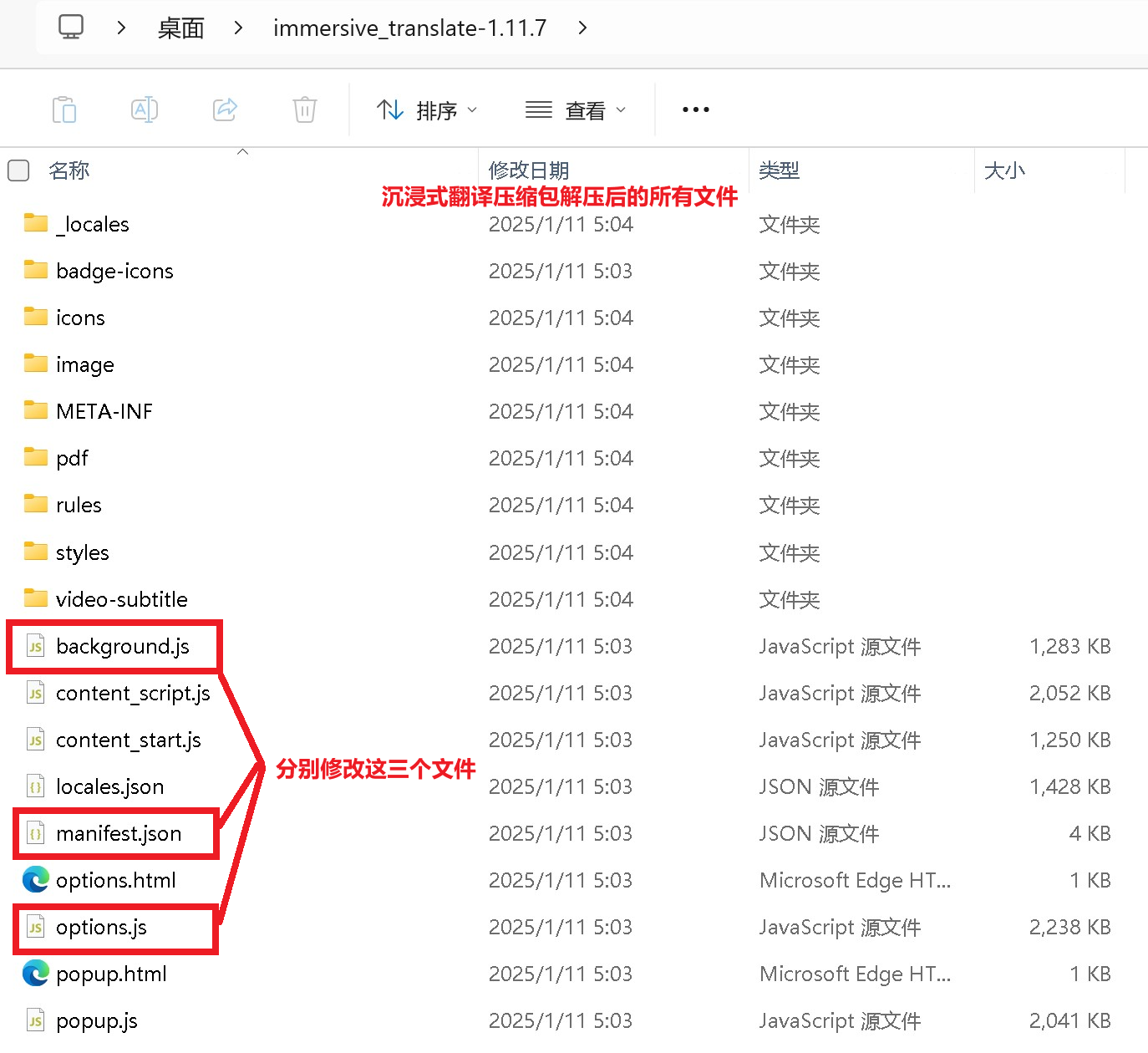Click the background.js file icon
Viewport: 1148px width, 1053px height.
[36, 646]
